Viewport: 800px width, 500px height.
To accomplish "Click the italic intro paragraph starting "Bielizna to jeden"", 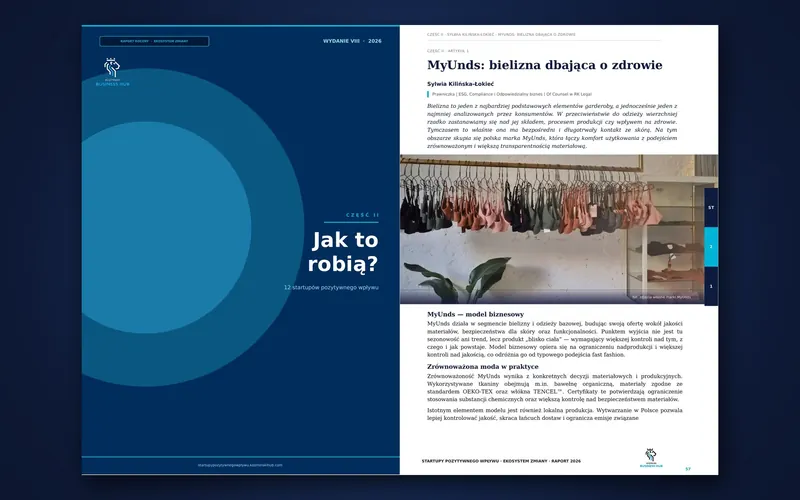I will [x=552, y=126].
